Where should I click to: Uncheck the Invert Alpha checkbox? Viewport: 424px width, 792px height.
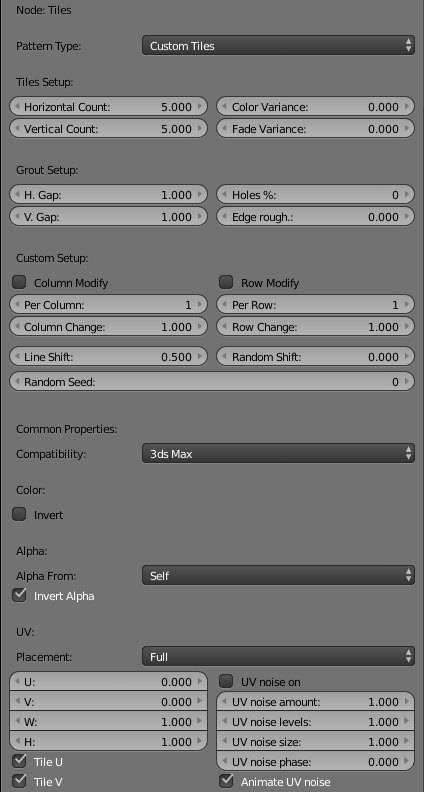click(19, 596)
